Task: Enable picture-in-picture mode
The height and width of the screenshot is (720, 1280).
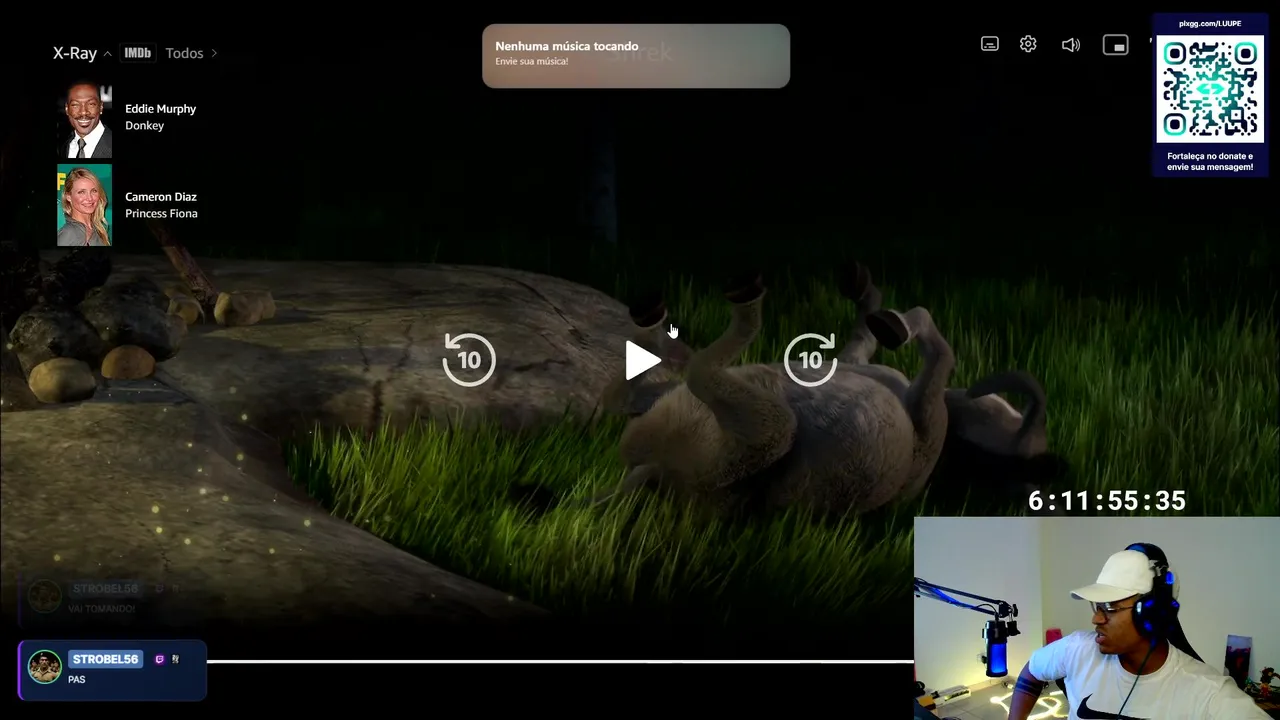Action: click(x=1115, y=45)
